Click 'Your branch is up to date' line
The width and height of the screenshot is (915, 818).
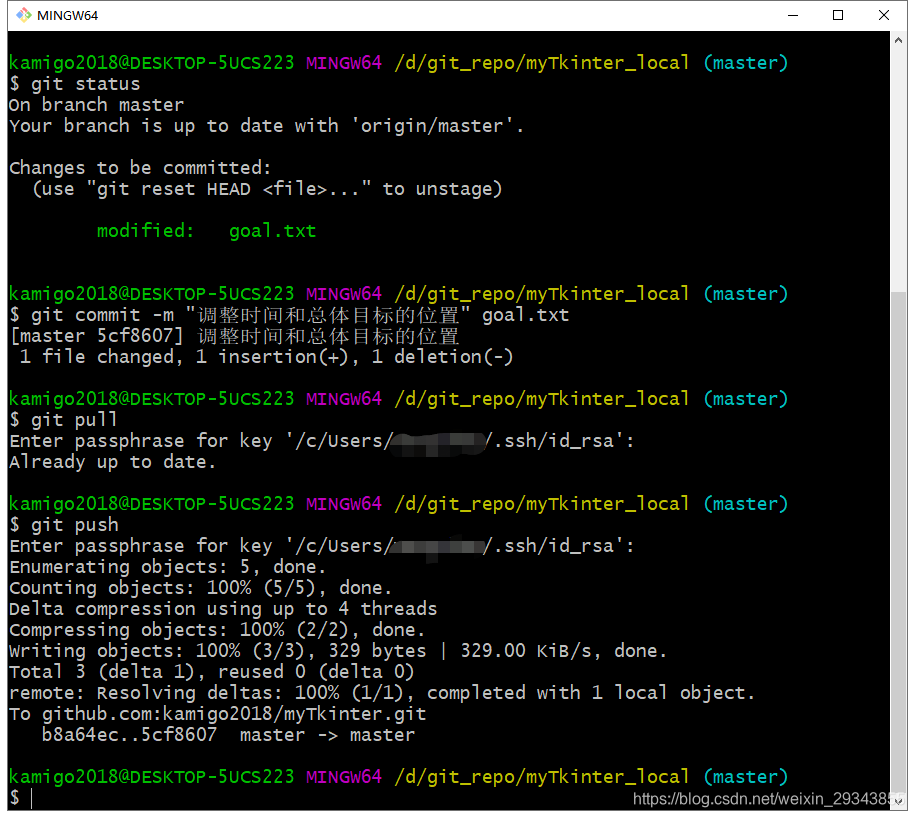coord(267,126)
